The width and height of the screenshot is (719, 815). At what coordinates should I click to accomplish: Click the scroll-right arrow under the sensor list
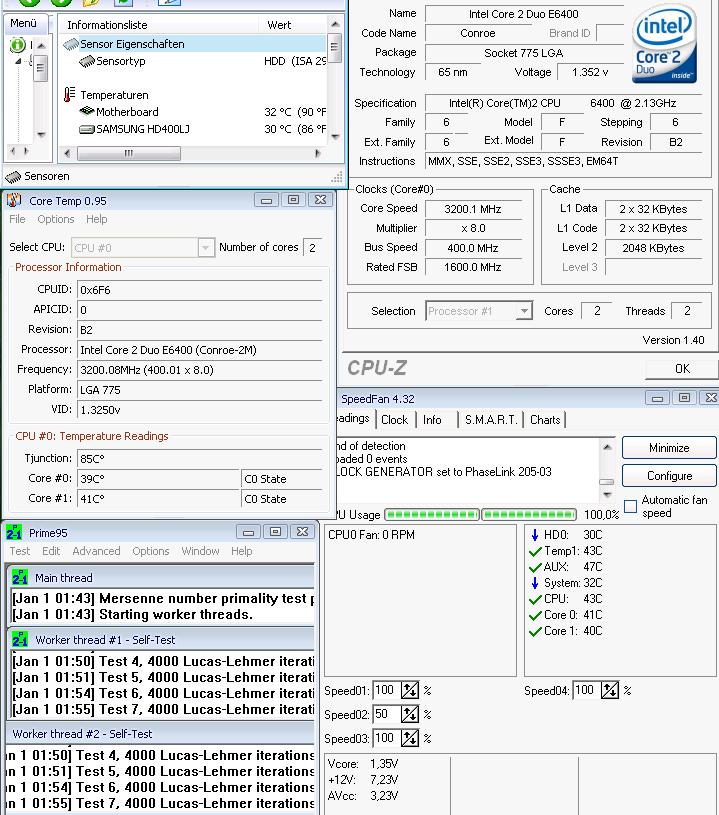point(318,153)
